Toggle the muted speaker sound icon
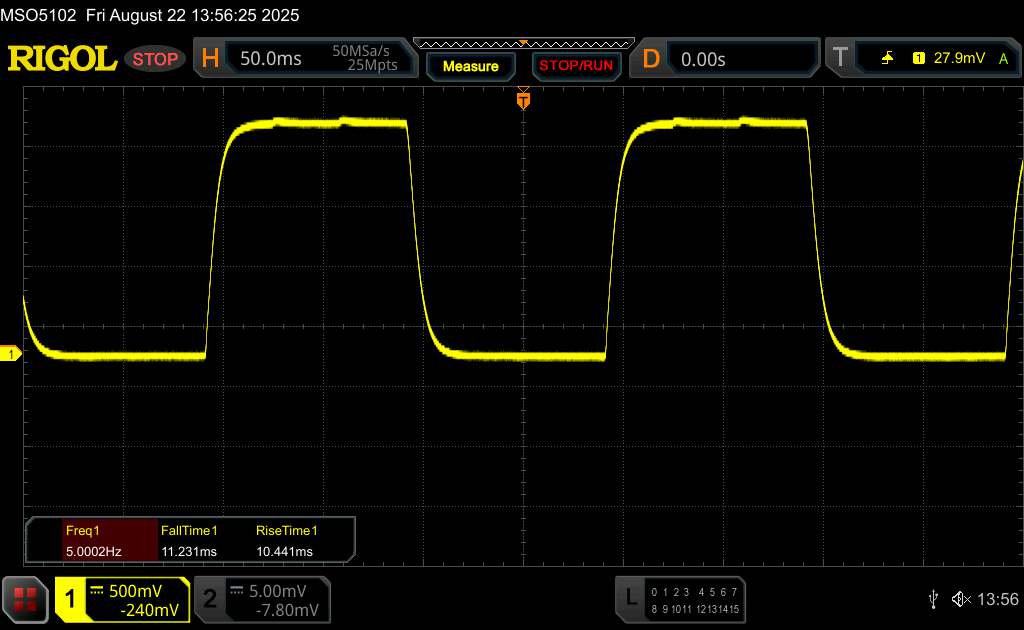 coord(960,598)
